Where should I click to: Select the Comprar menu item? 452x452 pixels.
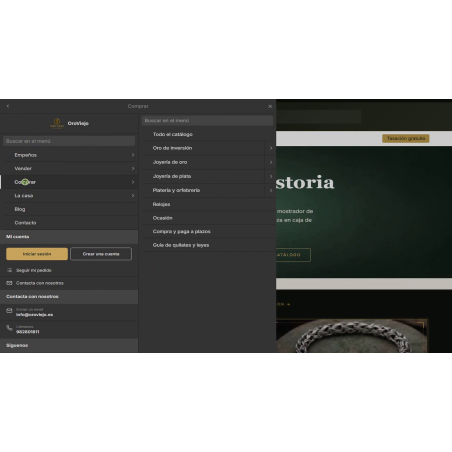tap(25, 182)
